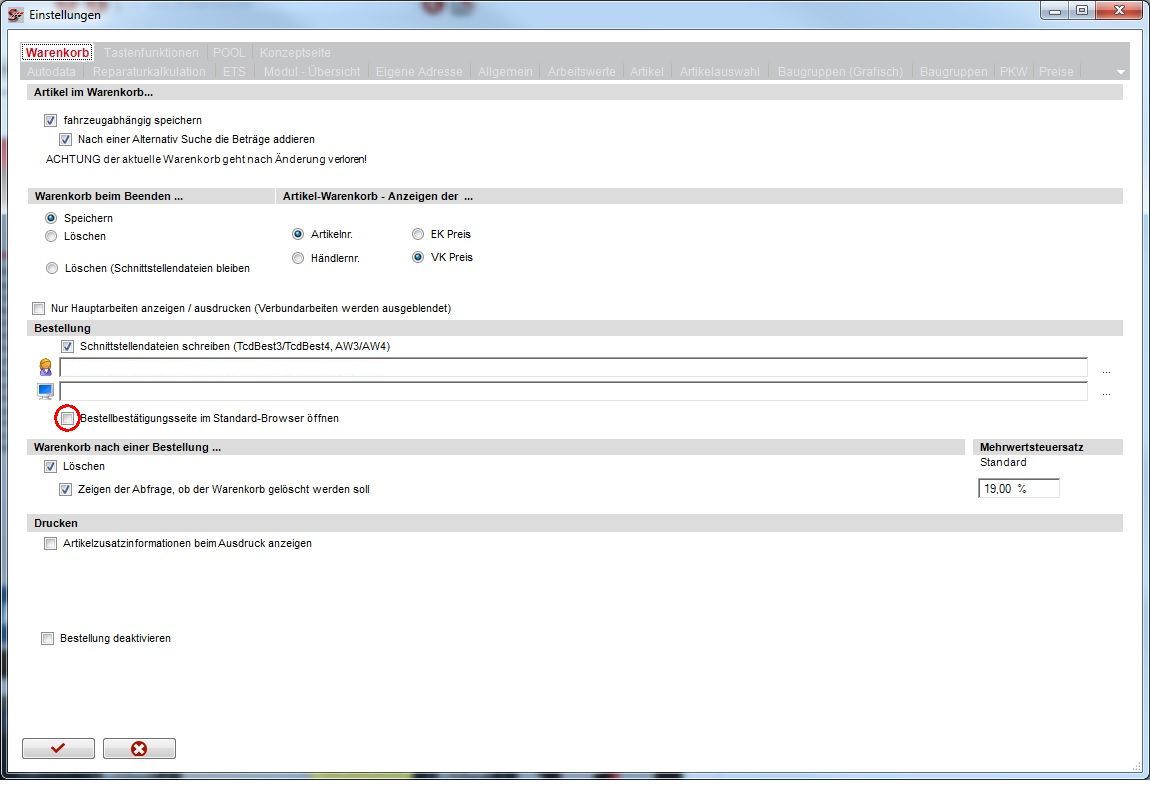The height and width of the screenshot is (795, 1150).
Task: Click the user icon beside first path field
Action: 45,367
